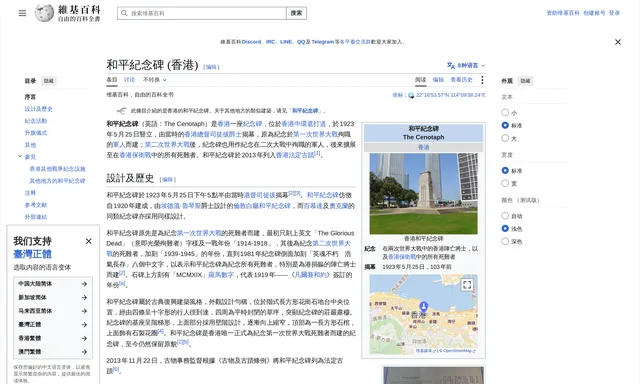Open the 香港 infobox header link
This screenshot has width=640, height=384.
pos(423,147)
